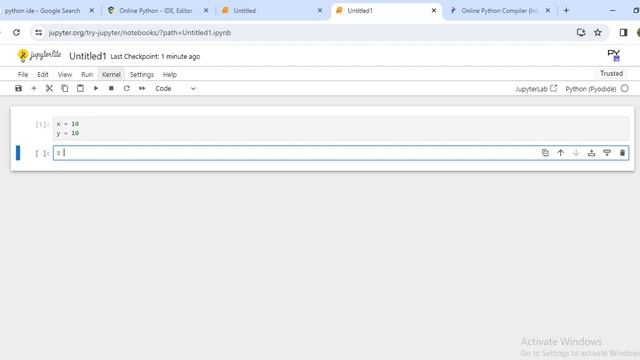Move the active cell up
Screen dimensions: 640x360
(560, 153)
